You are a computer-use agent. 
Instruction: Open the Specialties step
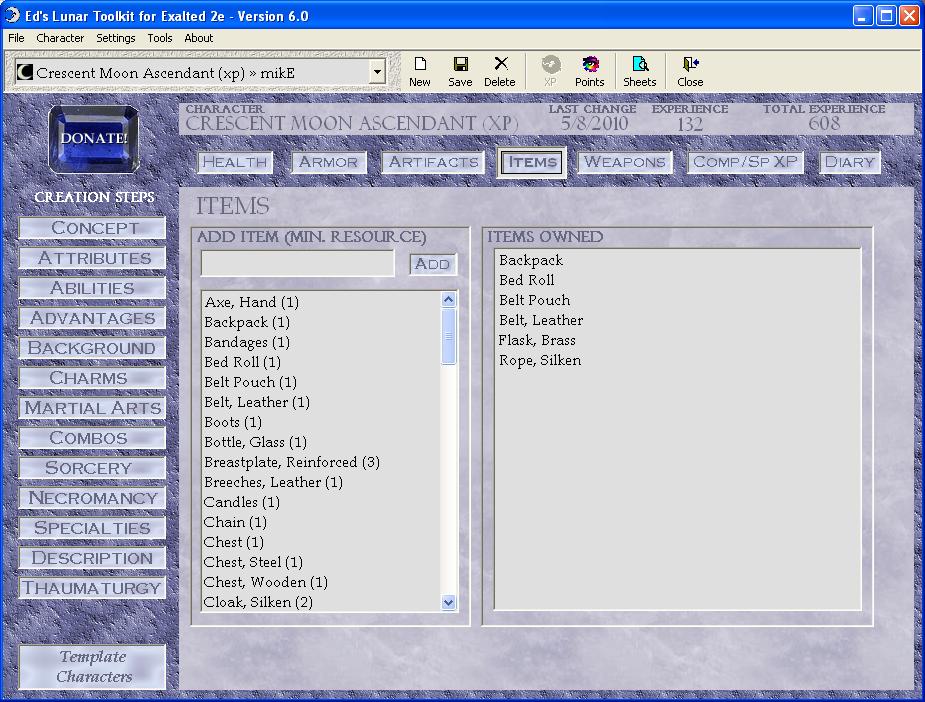(x=93, y=528)
